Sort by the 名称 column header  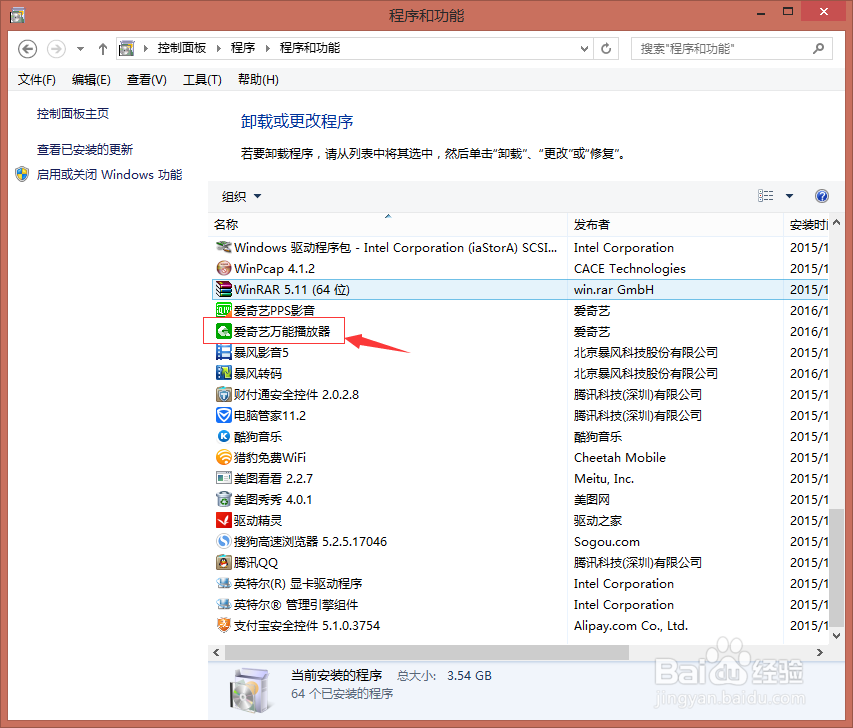[x=387, y=225]
